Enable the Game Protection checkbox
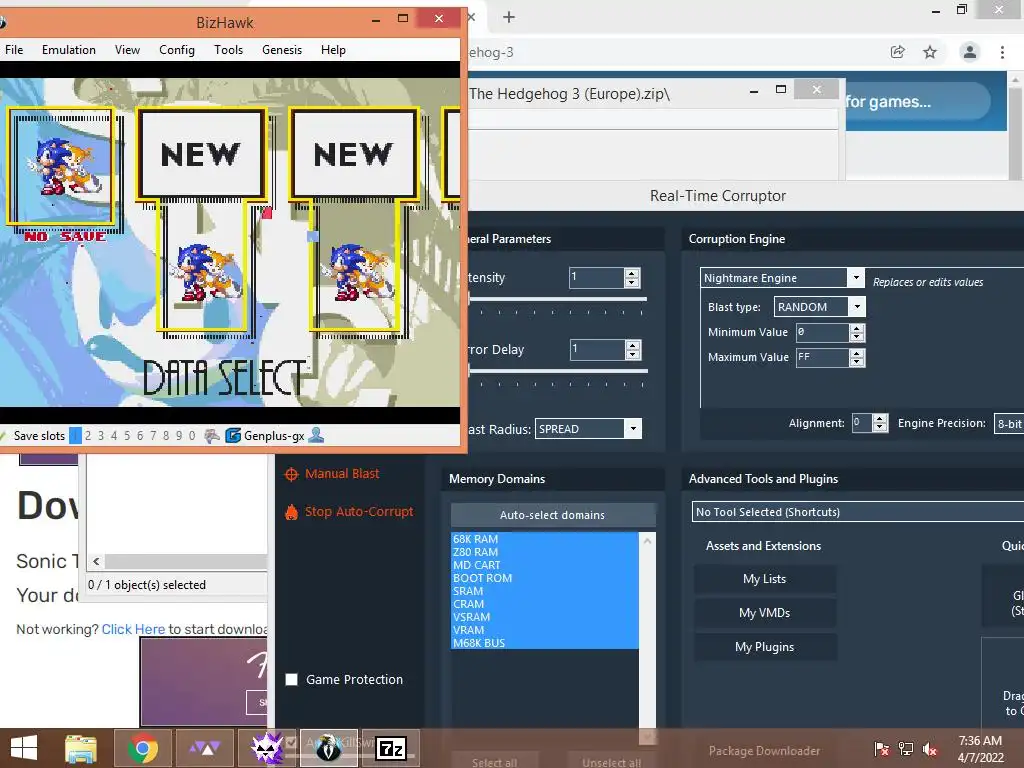This screenshot has height=768, width=1024. tap(291, 679)
